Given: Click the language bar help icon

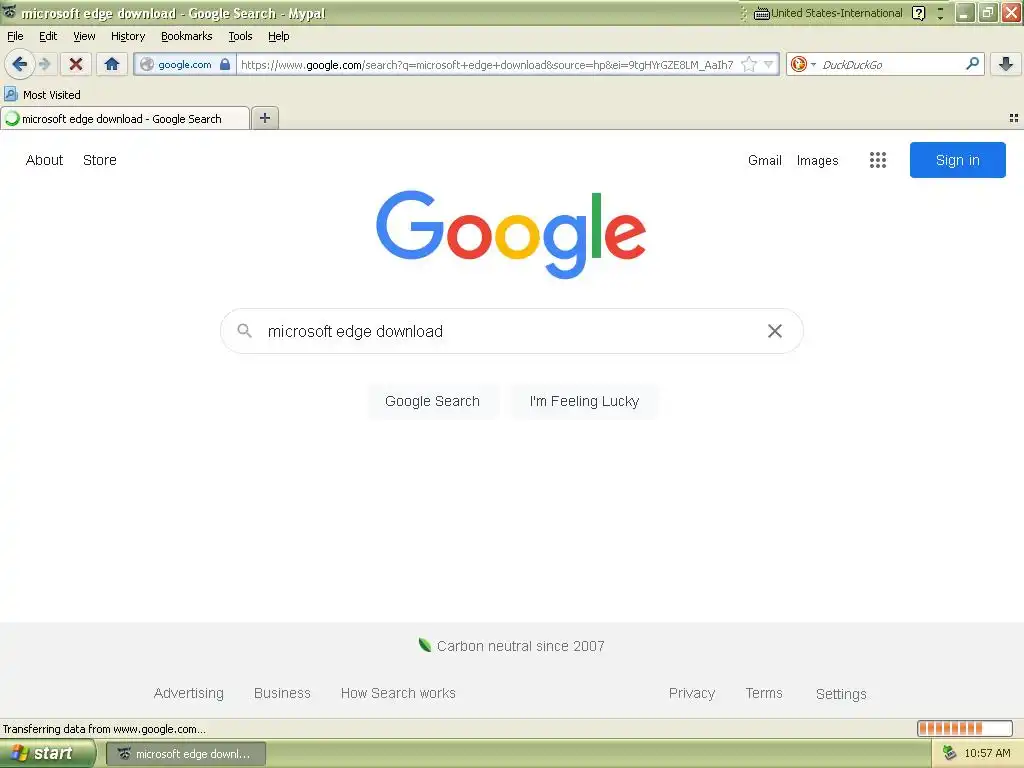Looking at the screenshot, I should click(x=918, y=13).
